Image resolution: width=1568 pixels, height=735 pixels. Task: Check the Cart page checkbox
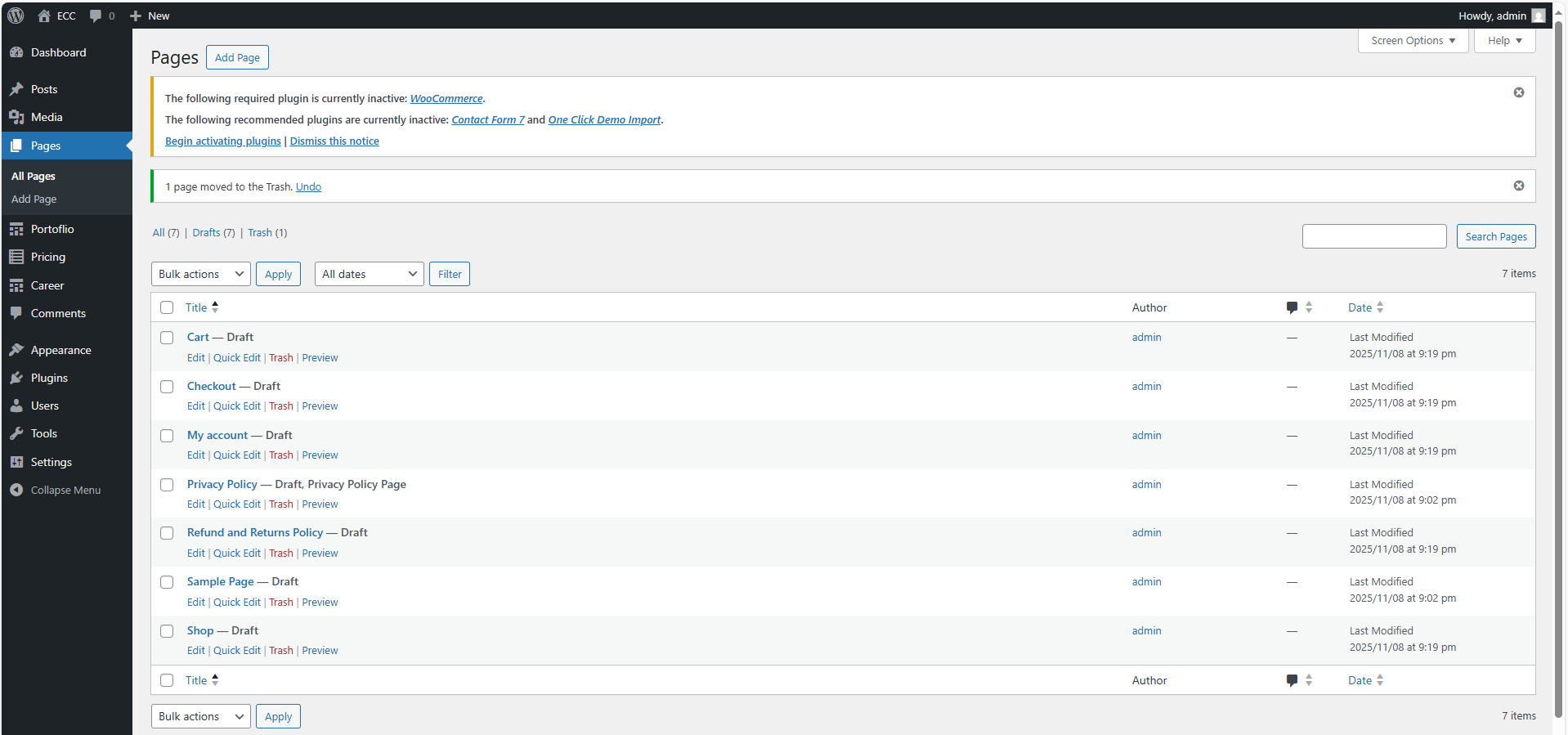[x=167, y=338]
